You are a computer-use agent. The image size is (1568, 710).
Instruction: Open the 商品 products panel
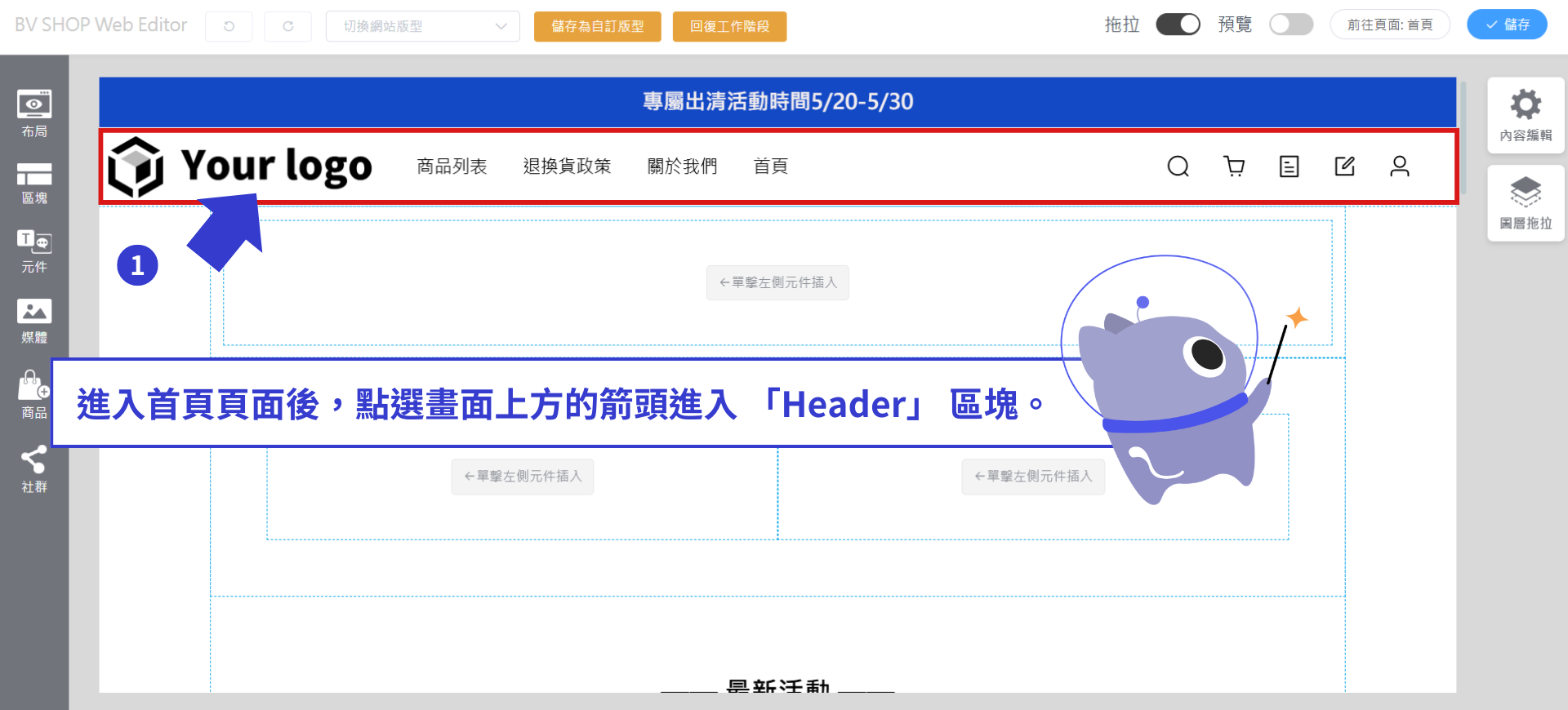pos(34,395)
